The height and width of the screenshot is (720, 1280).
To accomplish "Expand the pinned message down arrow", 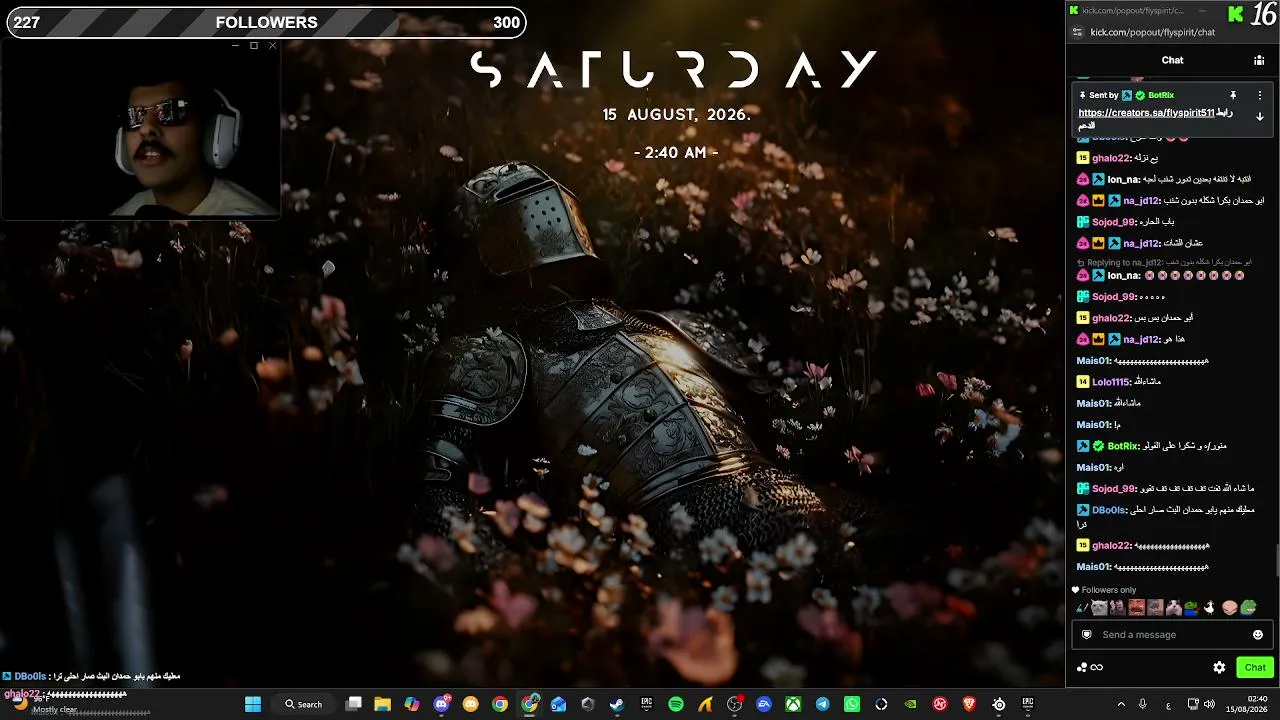I will coord(1260,117).
